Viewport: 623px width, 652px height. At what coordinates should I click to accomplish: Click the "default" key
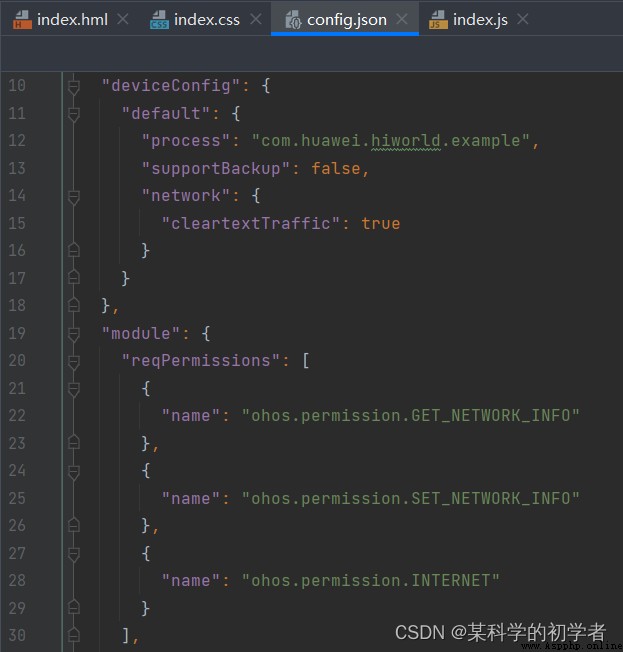tap(166, 113)
